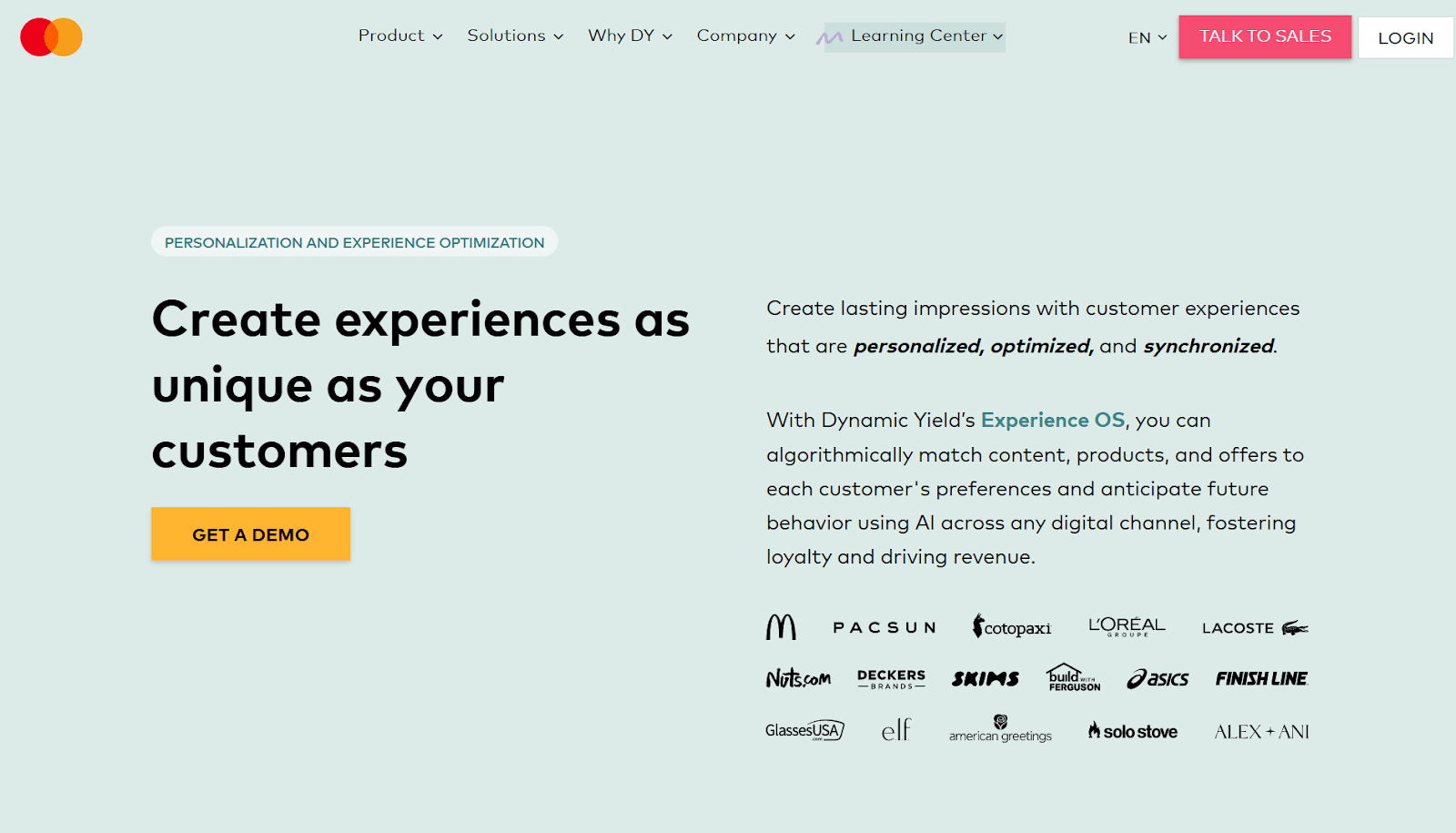The width and height of the screenshot is (1456, 833).
Task: Open the Why DY menu
Action: (630, 36)
